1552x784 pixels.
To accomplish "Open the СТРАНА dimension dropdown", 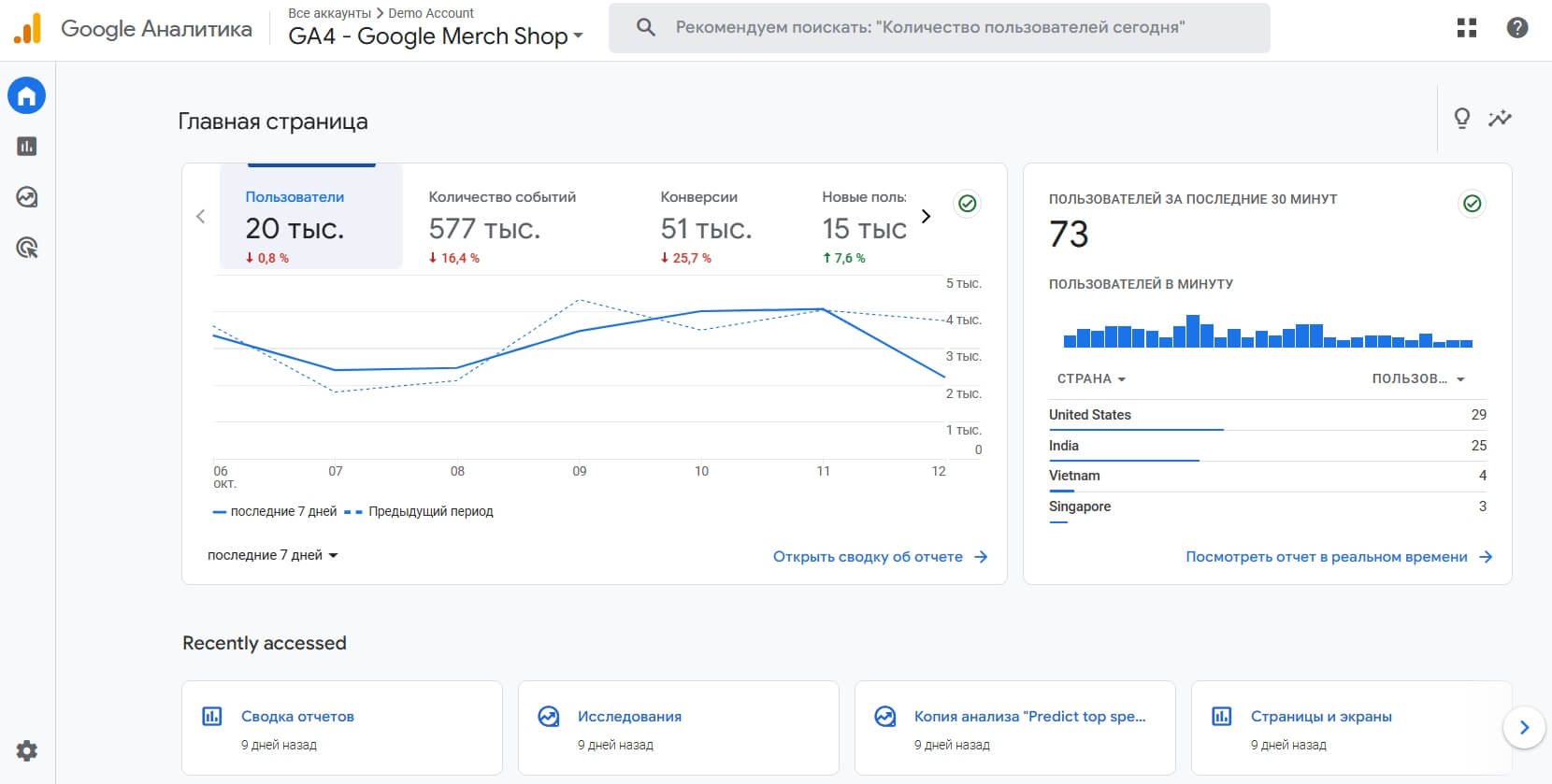I will click(x=1091, y=378).
